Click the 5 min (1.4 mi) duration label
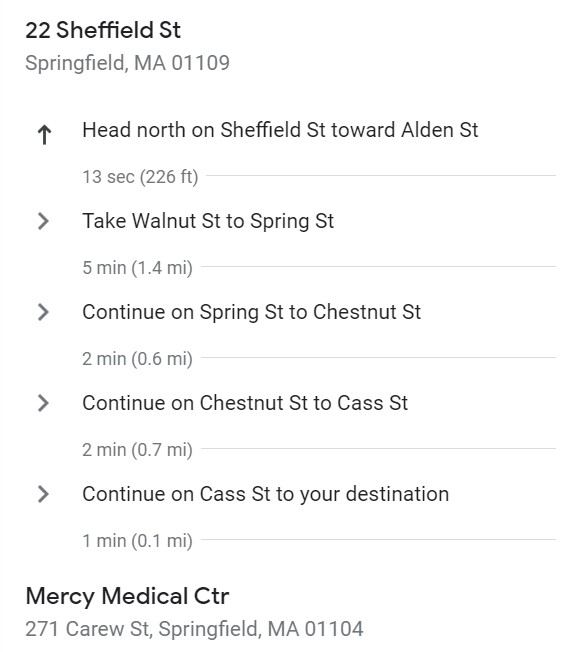 (x=138, y=268)
